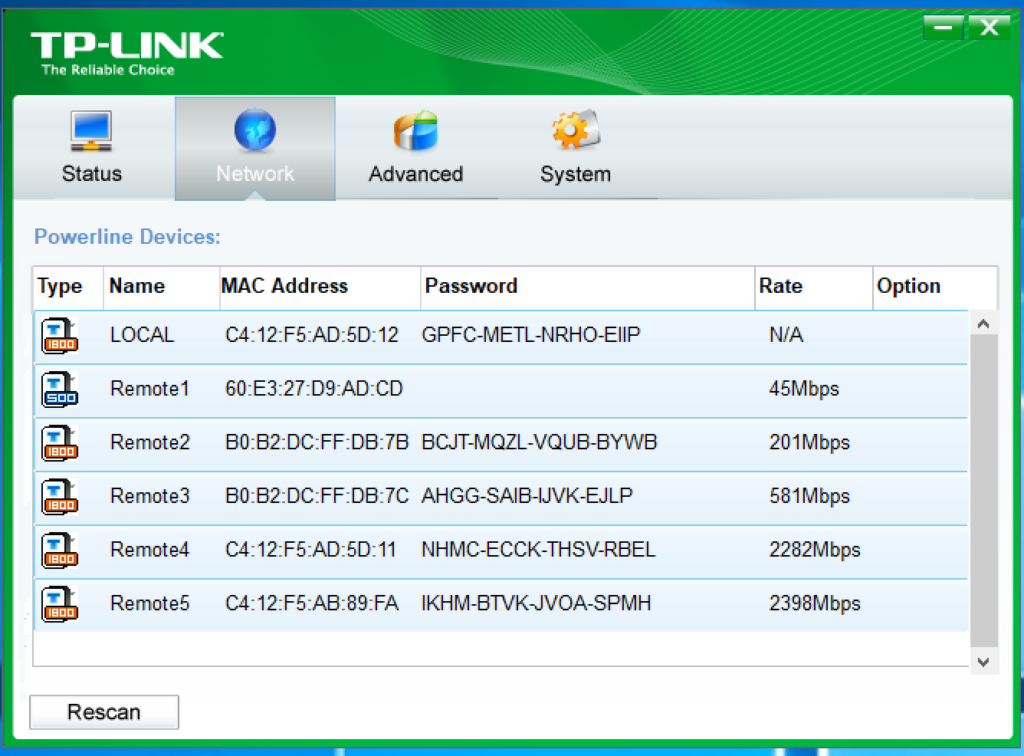1024x756 pixels.
Task: Select the Remote5 row by its name
Action: click(150, 604)
